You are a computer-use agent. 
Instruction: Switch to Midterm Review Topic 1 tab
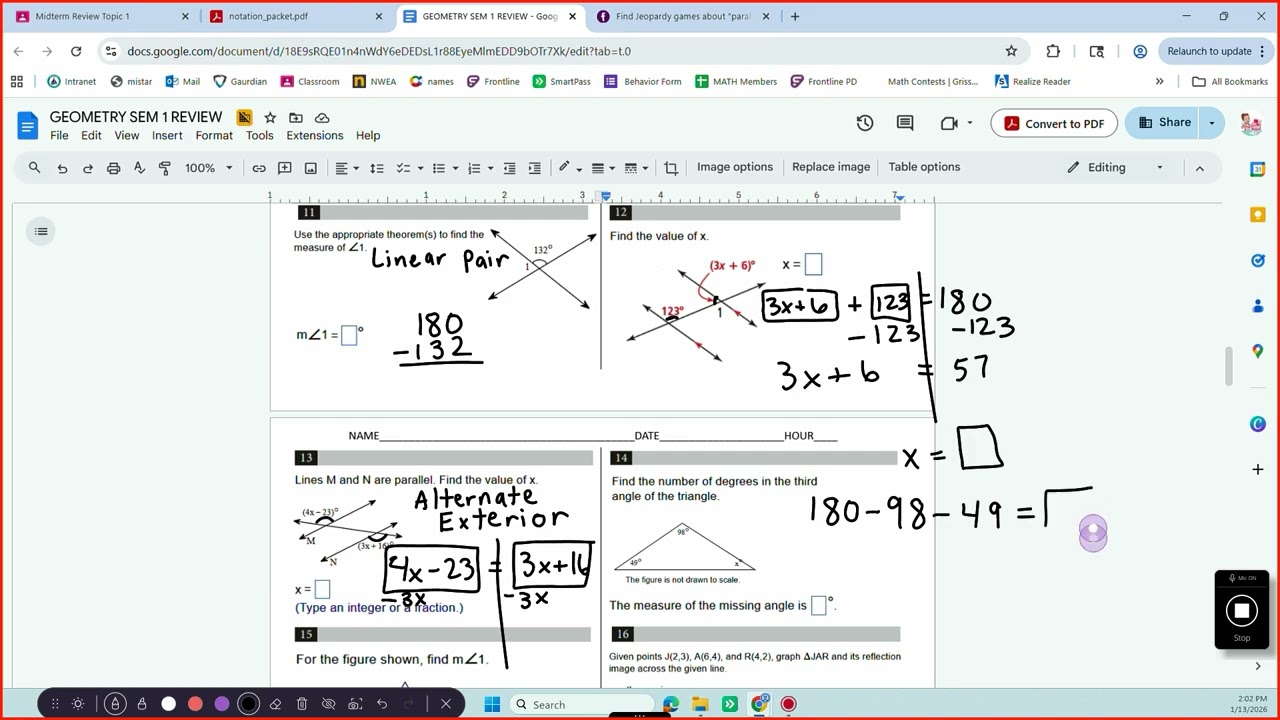pyautogui.click(x=100, y=16)
